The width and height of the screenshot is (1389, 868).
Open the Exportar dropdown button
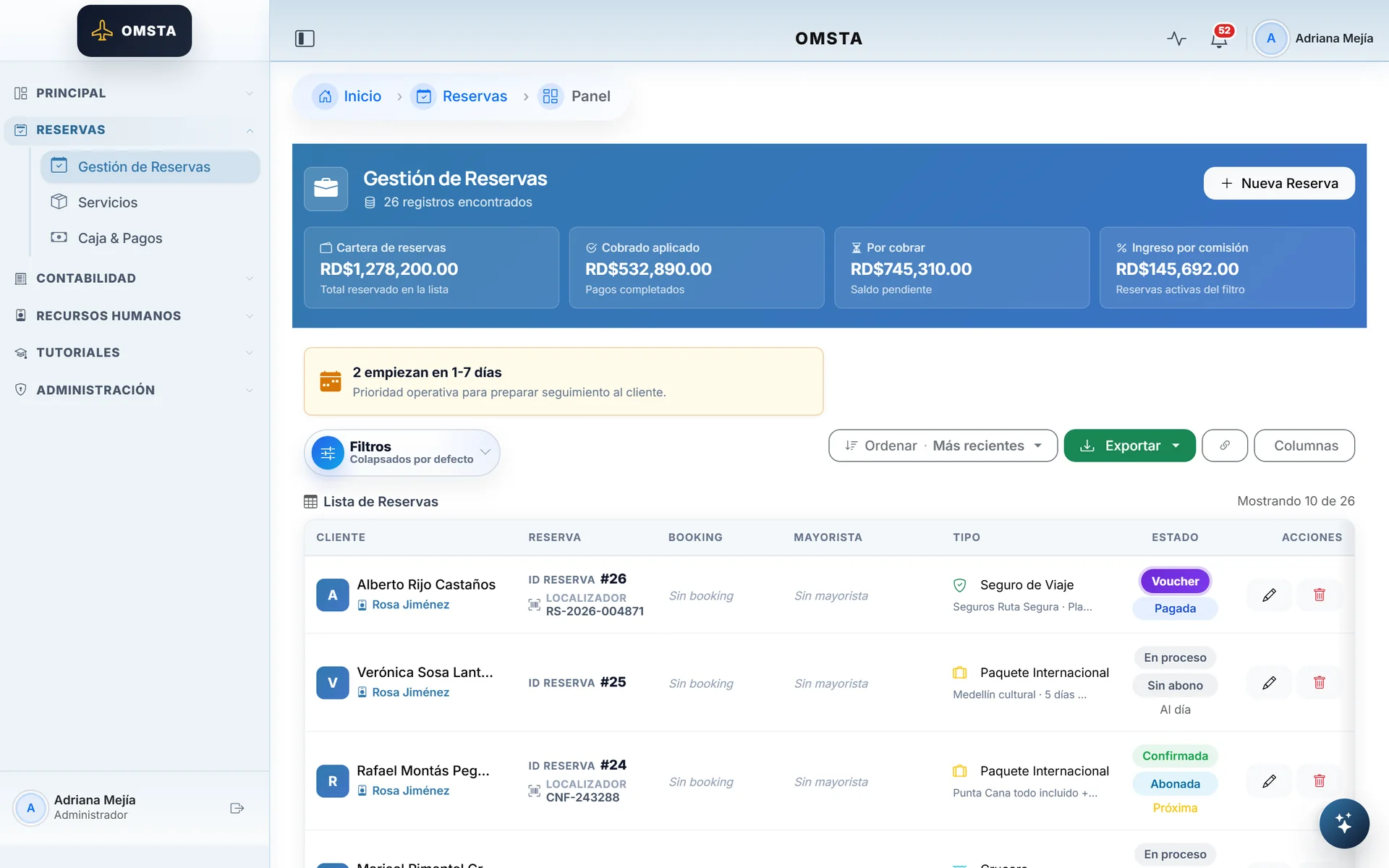coord(1129,446)
